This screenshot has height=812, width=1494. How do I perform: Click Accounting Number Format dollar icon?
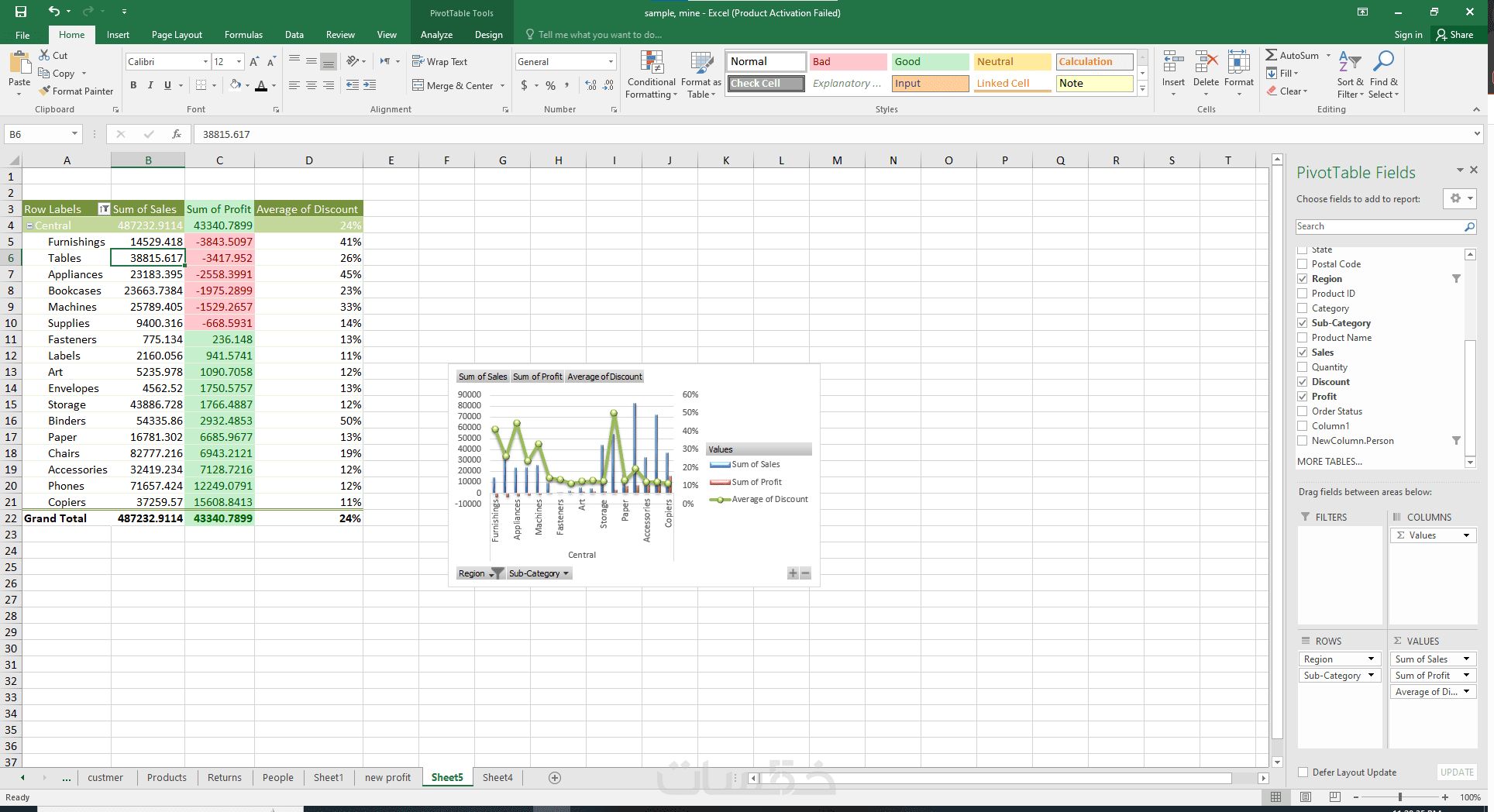tap(525, 85)
